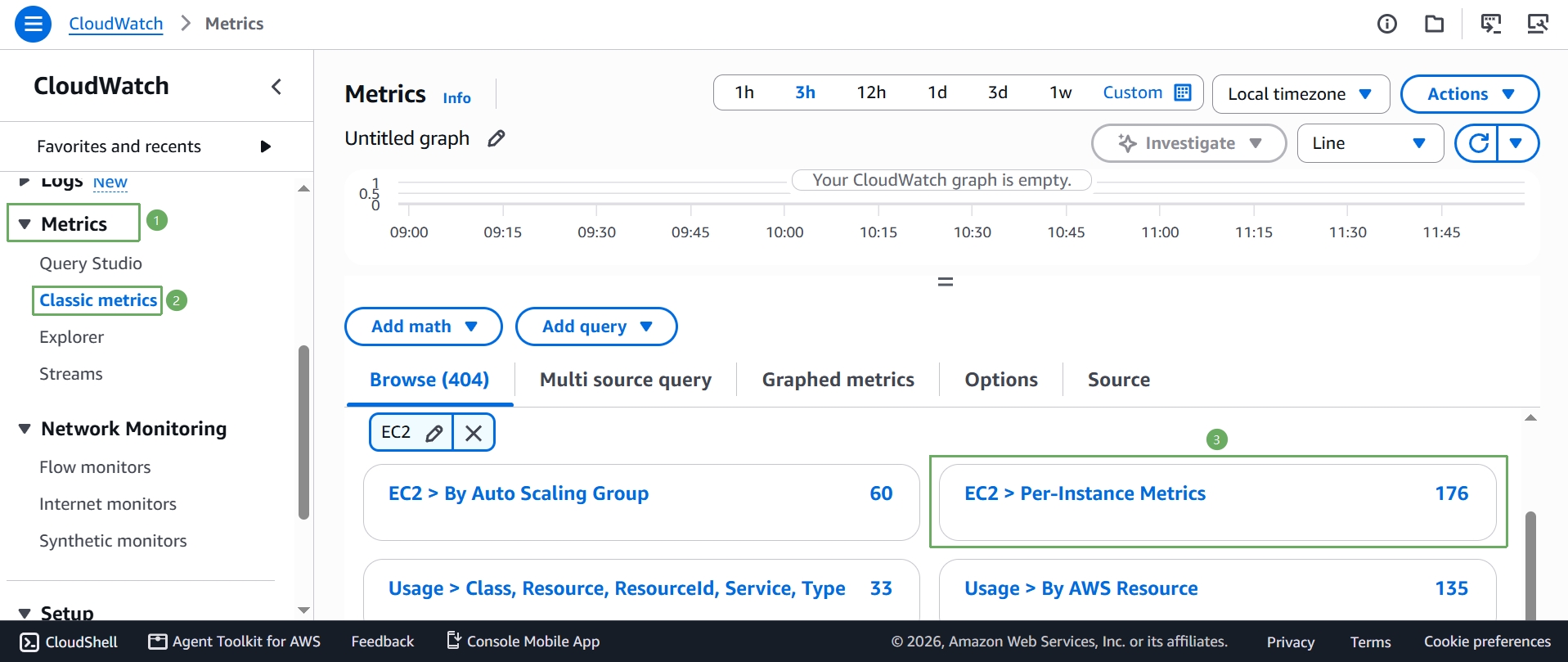
Task: Open the Add math dropdown
Action: coord(424,326)
